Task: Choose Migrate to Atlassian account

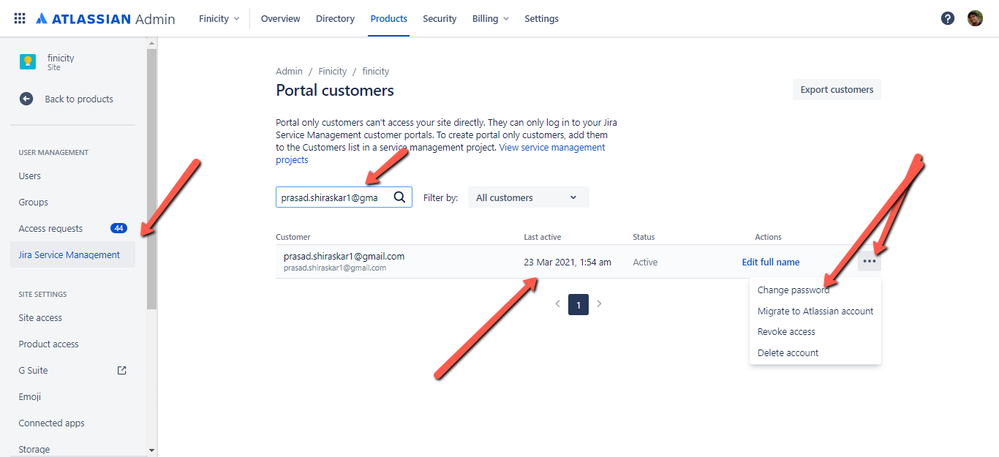Action: (815, 311)
